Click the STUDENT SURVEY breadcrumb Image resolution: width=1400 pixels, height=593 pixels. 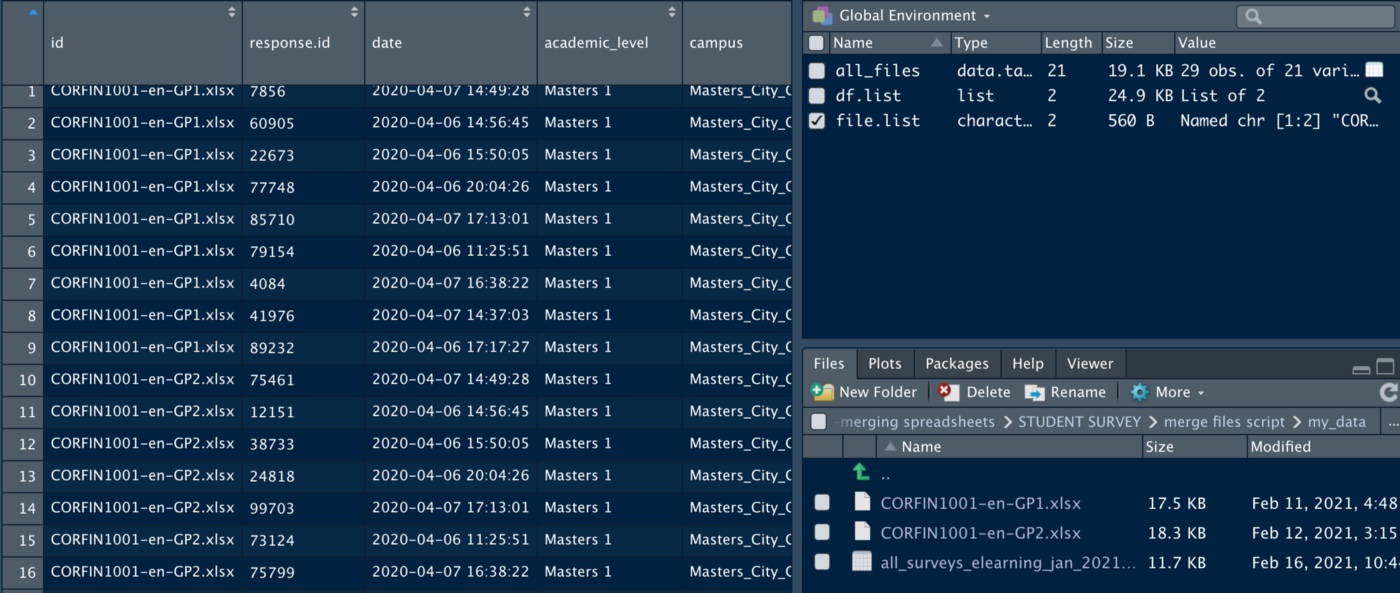(1079, 422)
